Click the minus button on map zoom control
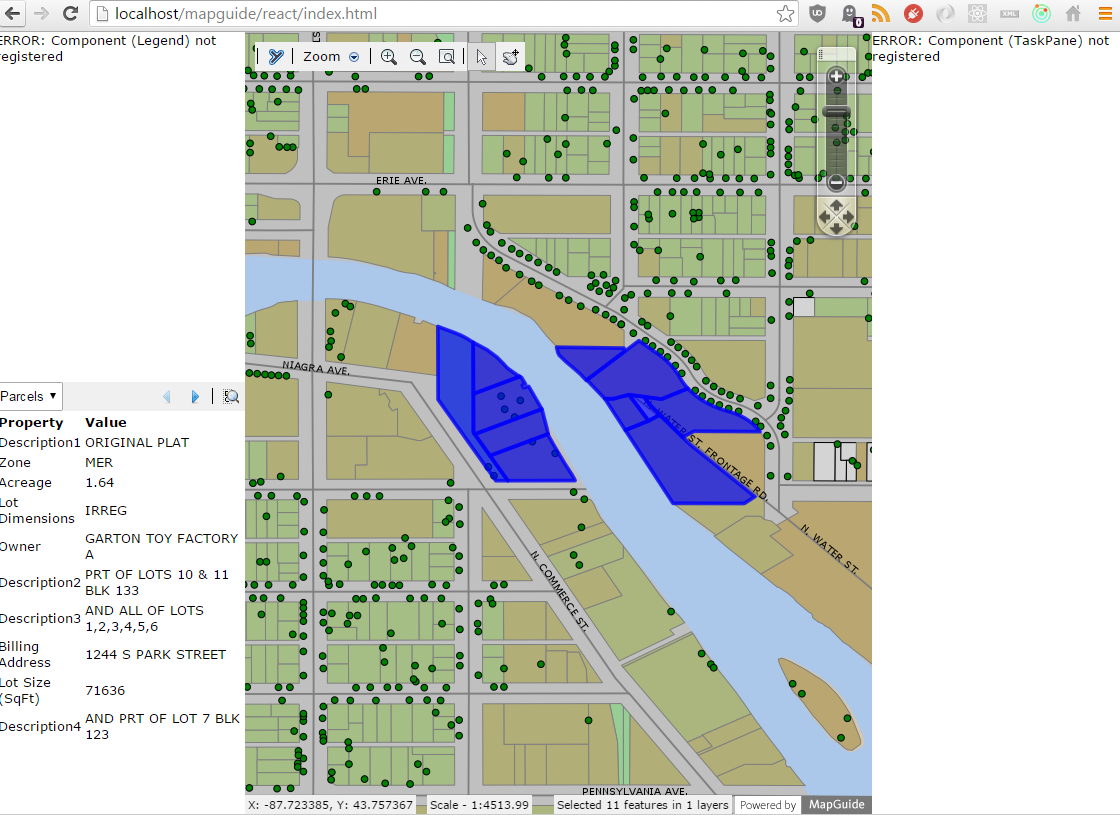This screenshot has width=1120, height=815. 836,183
